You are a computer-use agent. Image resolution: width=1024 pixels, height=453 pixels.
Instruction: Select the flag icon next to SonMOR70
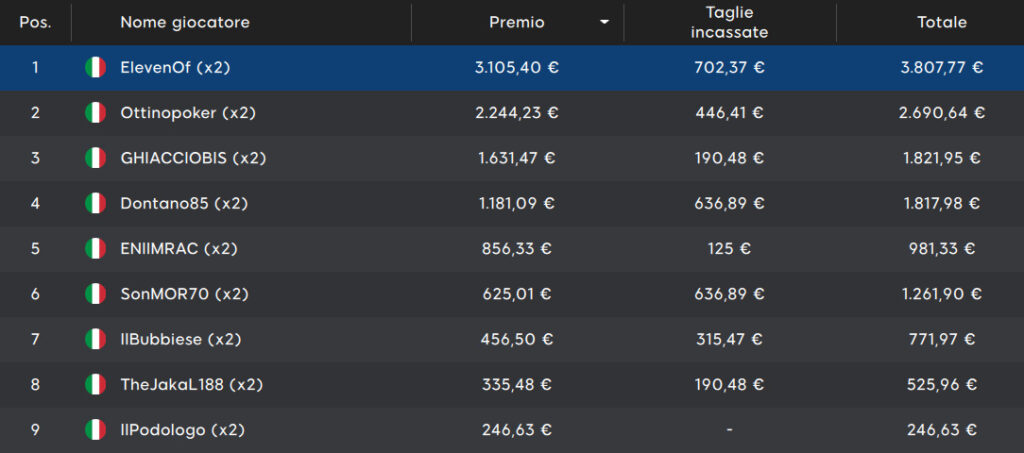pyautogui.click(x=95, y=294)
